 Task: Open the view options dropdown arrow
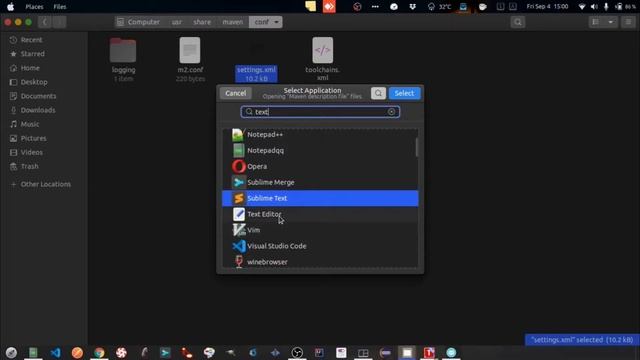click(x=611, y=22)
